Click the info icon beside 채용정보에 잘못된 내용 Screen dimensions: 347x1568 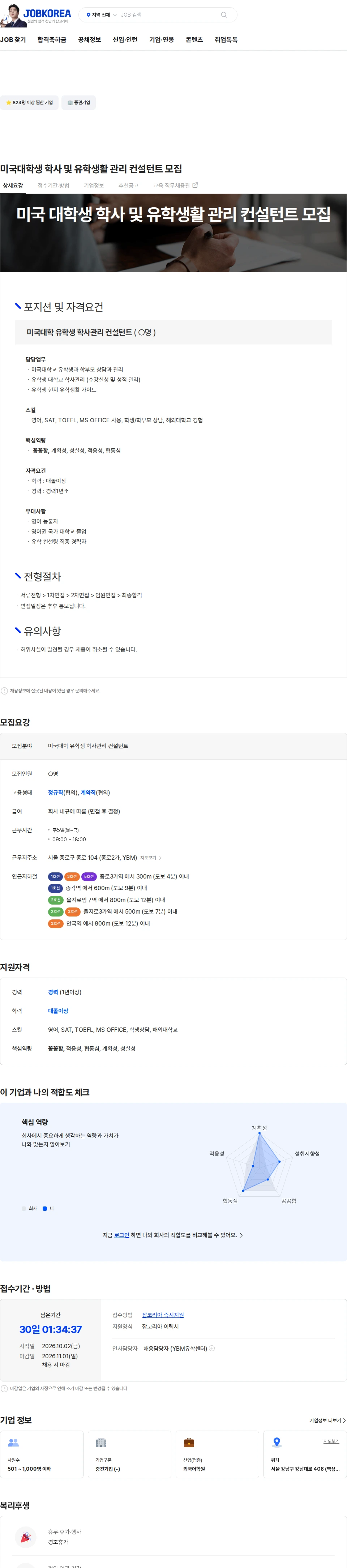tap(4, 691)
